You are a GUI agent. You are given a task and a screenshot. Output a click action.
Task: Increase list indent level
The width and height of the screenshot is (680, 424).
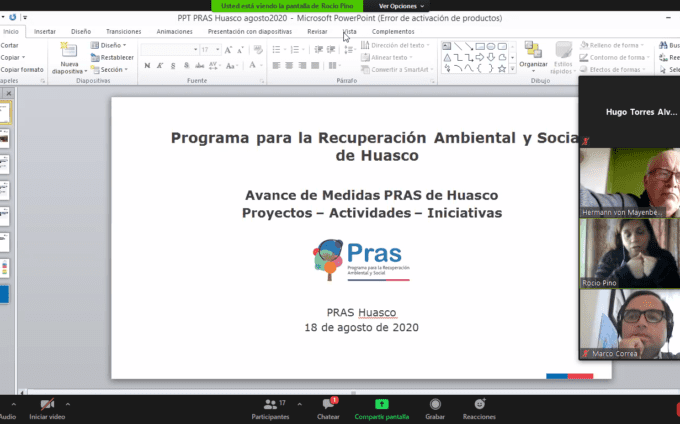331,50
